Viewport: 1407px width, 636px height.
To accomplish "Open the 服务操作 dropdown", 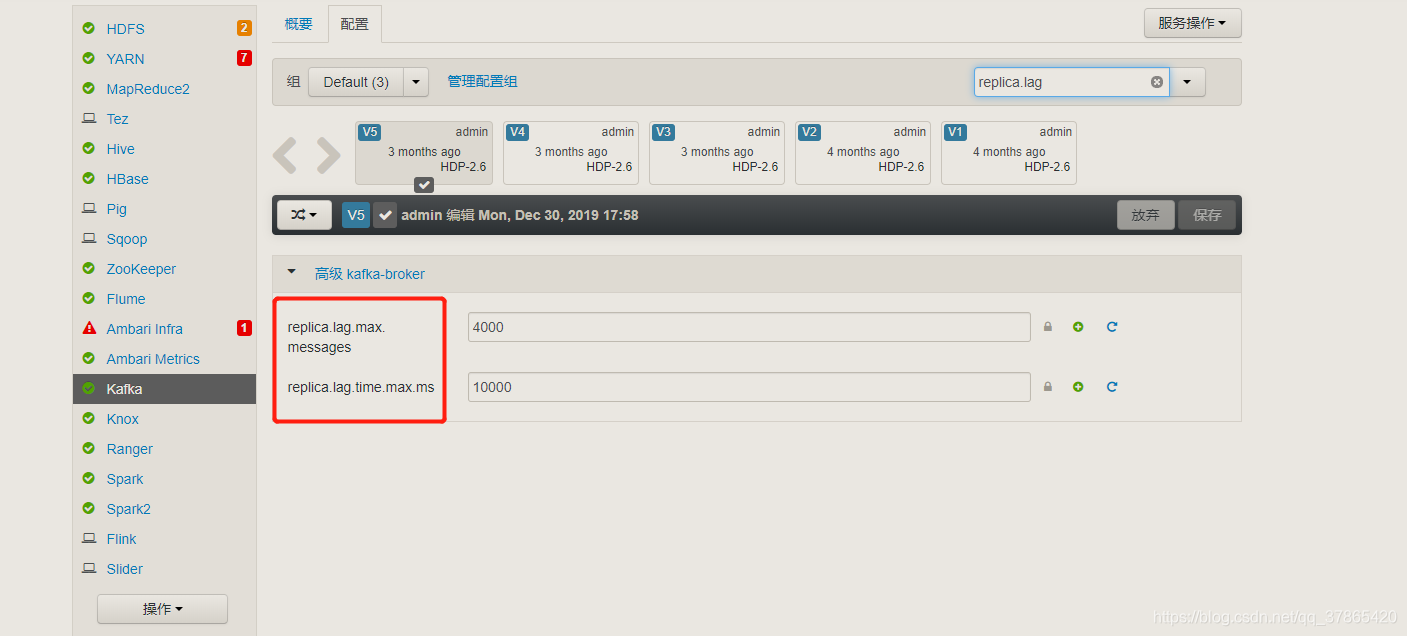I will pos(1192,23).
